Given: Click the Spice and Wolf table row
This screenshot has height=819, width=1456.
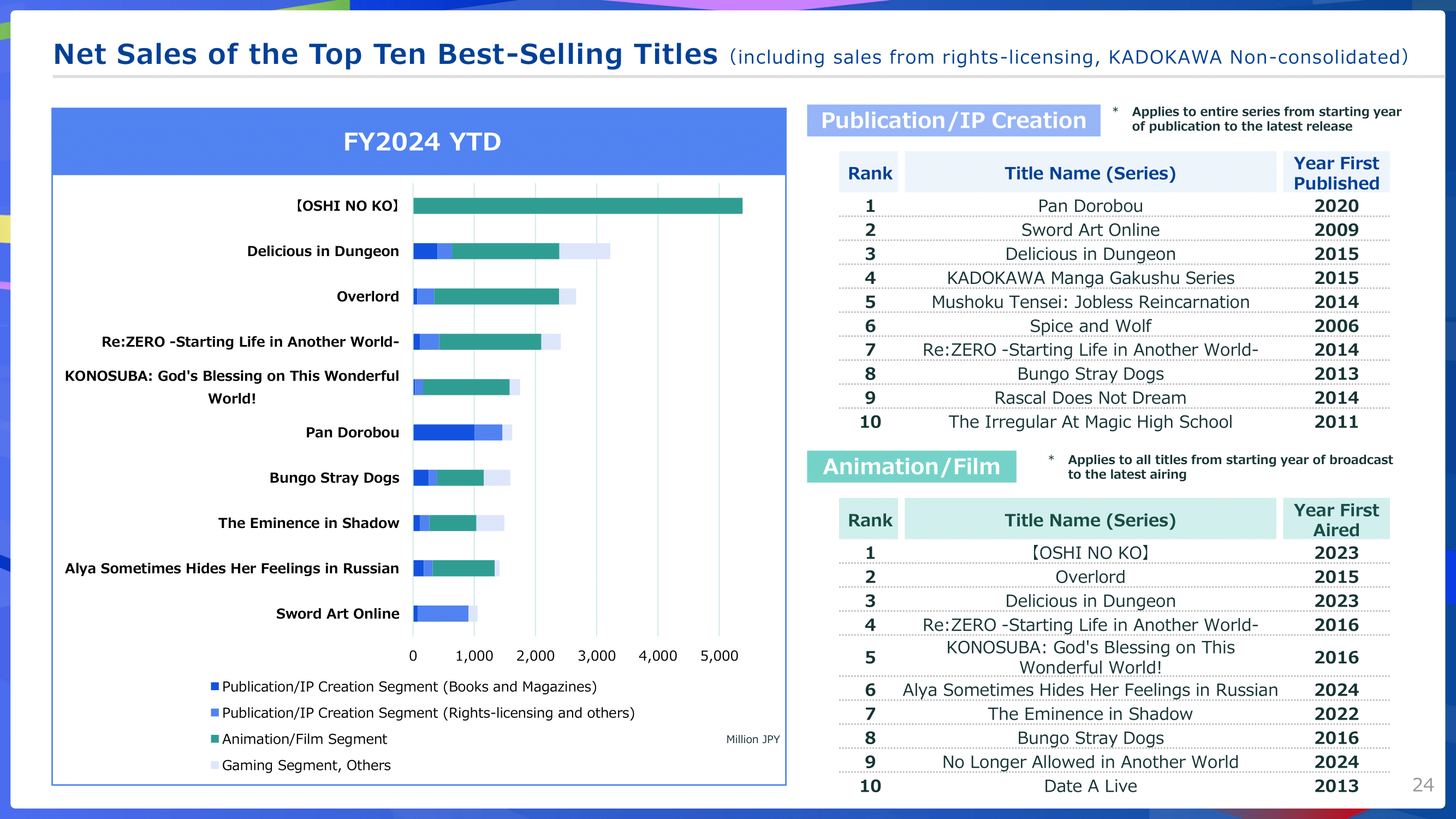Looking at the screenshot, I should tap(1090, 325).
